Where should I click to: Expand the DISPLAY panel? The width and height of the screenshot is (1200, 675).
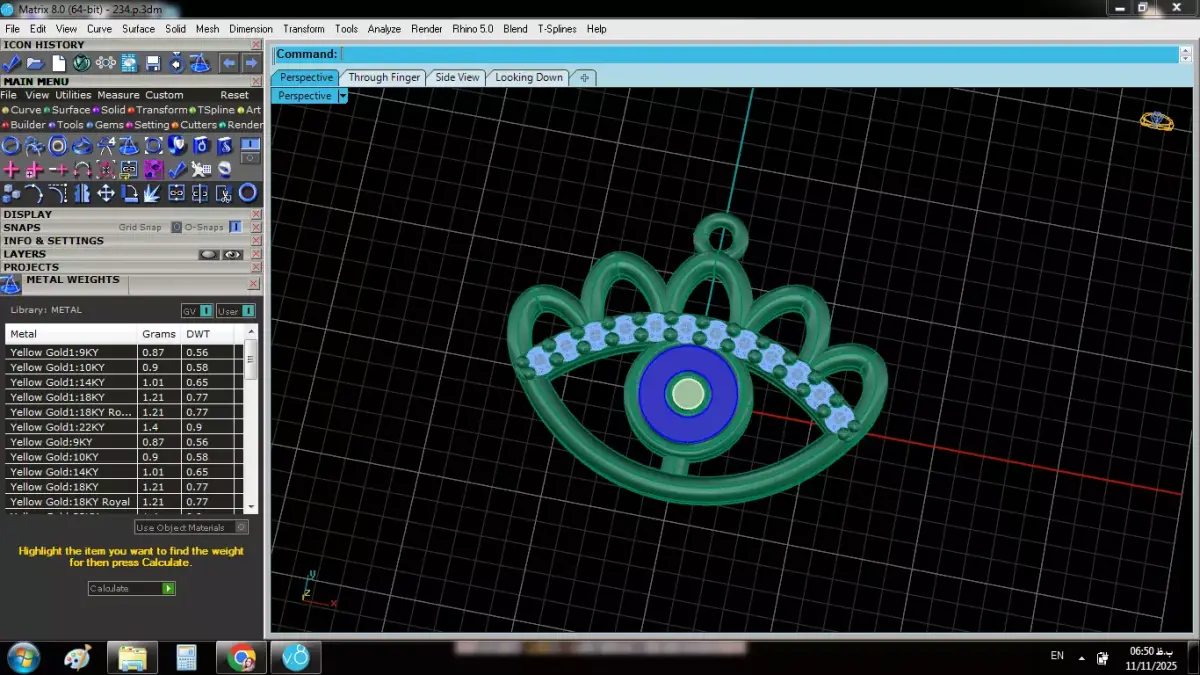[x=28, y=214]
